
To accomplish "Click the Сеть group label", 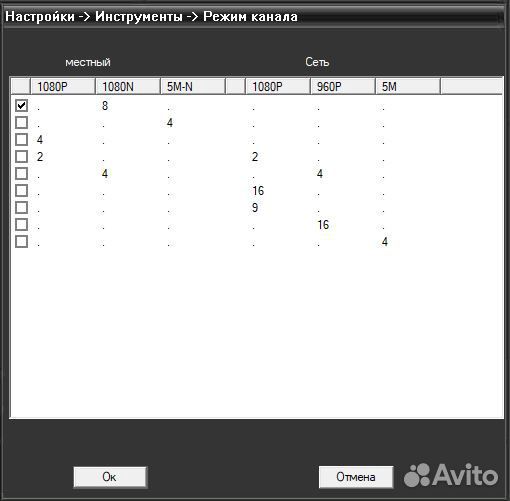I will (317, 62).
